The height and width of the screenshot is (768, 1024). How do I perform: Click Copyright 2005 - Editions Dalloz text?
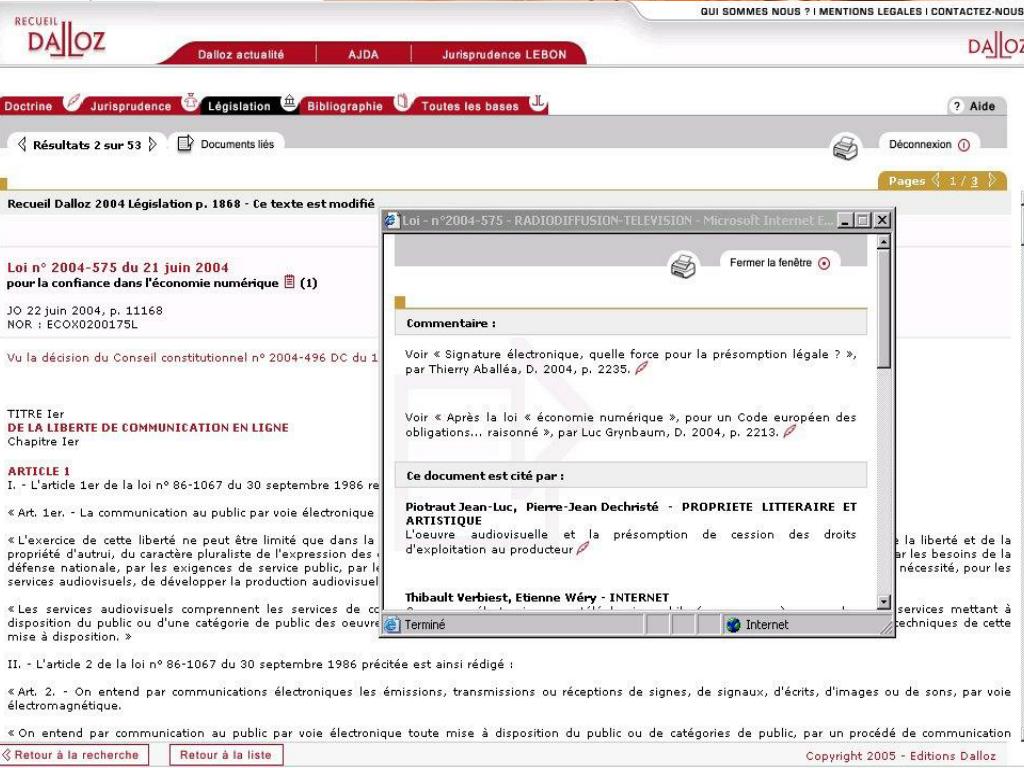901,756
